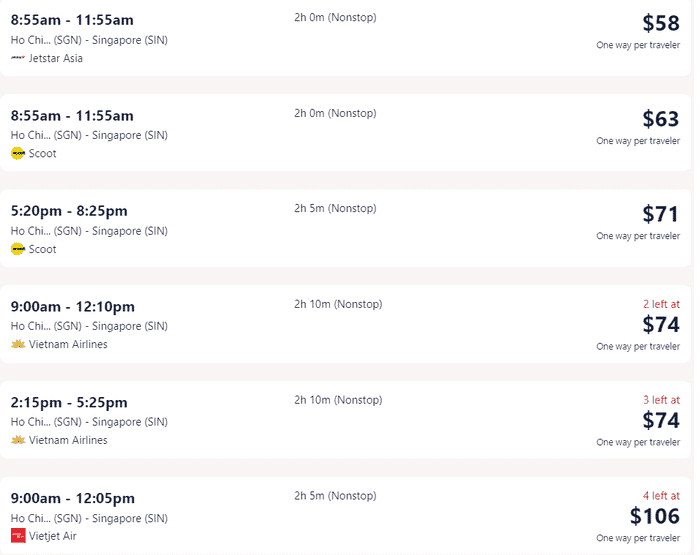Click the '4 left at' availability notice
The image size is (700, 555).
click(x=661, y=496)
